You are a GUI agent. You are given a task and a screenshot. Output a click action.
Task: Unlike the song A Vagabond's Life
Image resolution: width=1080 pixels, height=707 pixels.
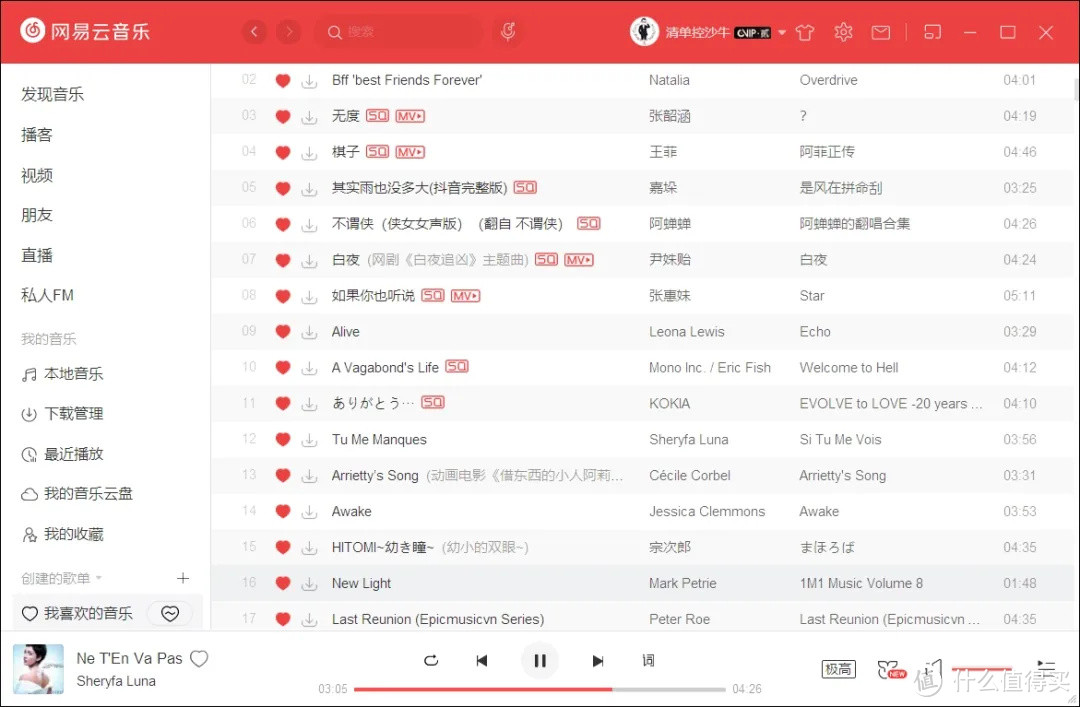[x=282, y=367]
